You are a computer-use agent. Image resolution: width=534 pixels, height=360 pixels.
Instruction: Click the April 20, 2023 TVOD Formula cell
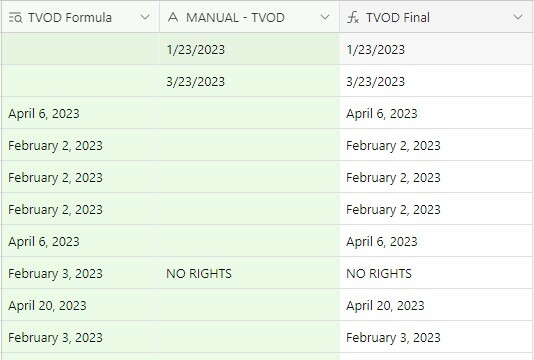pyautogui.click(x=80, y=305)
